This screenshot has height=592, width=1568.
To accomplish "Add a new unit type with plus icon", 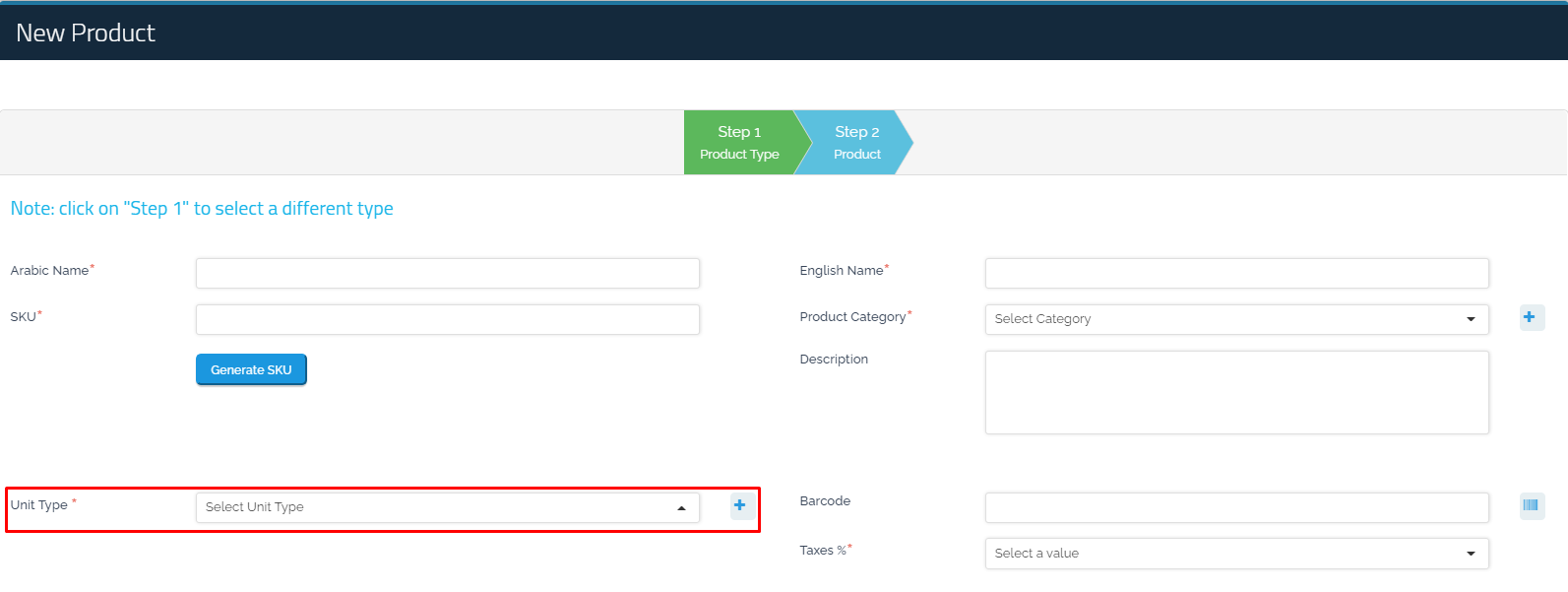I will pyautogui.click(x=740, y=505).
